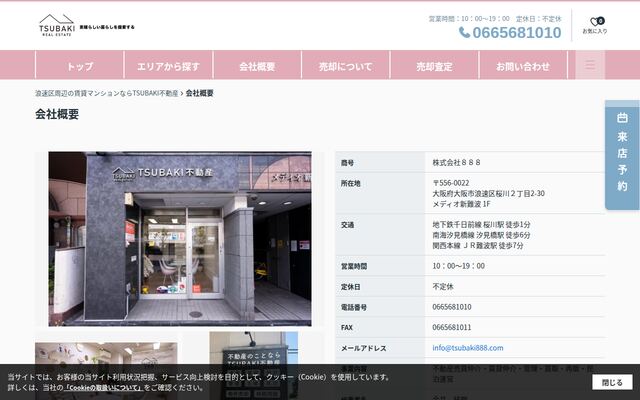Click 不定休 value in table
The width and height of the screenshot is (640, 400).
pos(443,287)
